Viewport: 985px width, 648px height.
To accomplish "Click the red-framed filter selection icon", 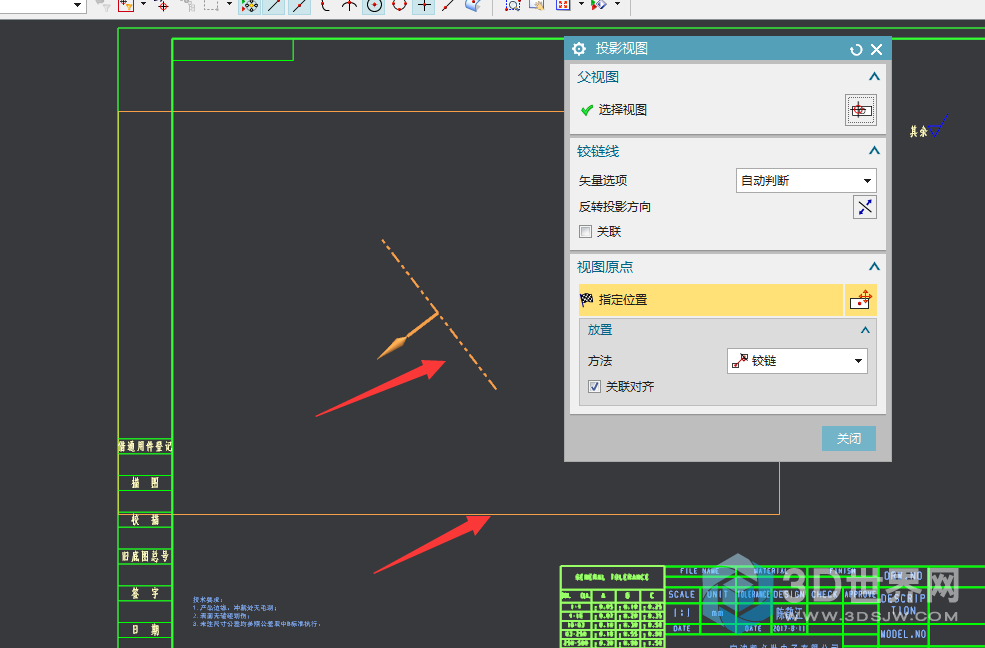I will 126,6.
